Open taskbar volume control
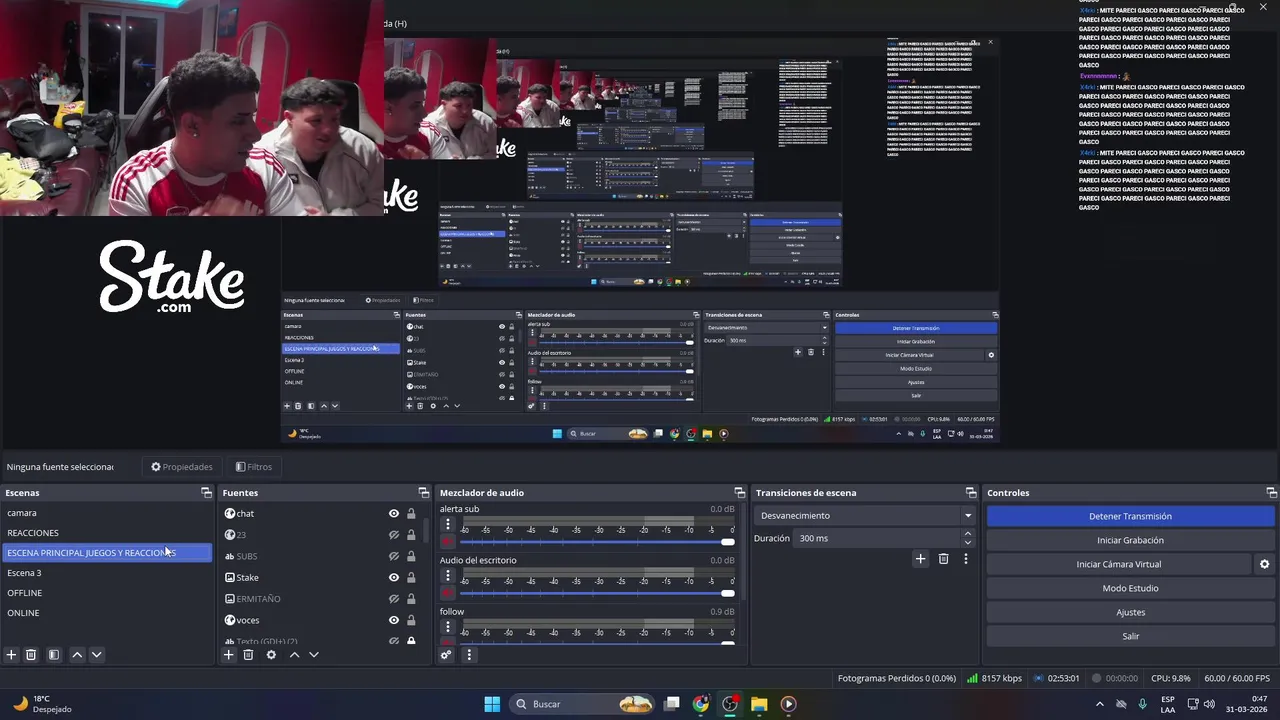This screenshot has width=1280, height=720. (1209, 704)
